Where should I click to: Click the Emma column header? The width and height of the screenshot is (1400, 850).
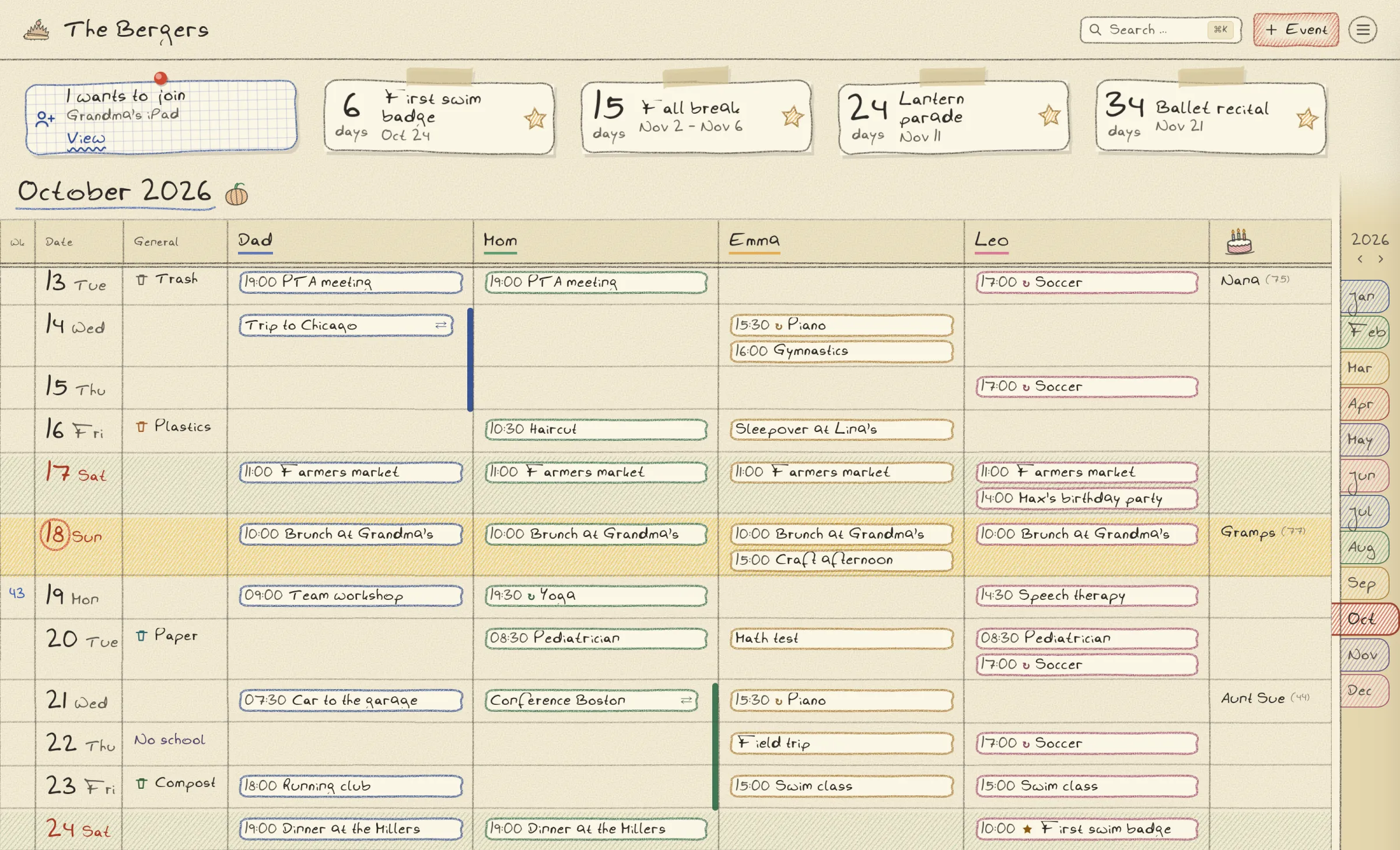pyautogui.click(x=754, y=240)
